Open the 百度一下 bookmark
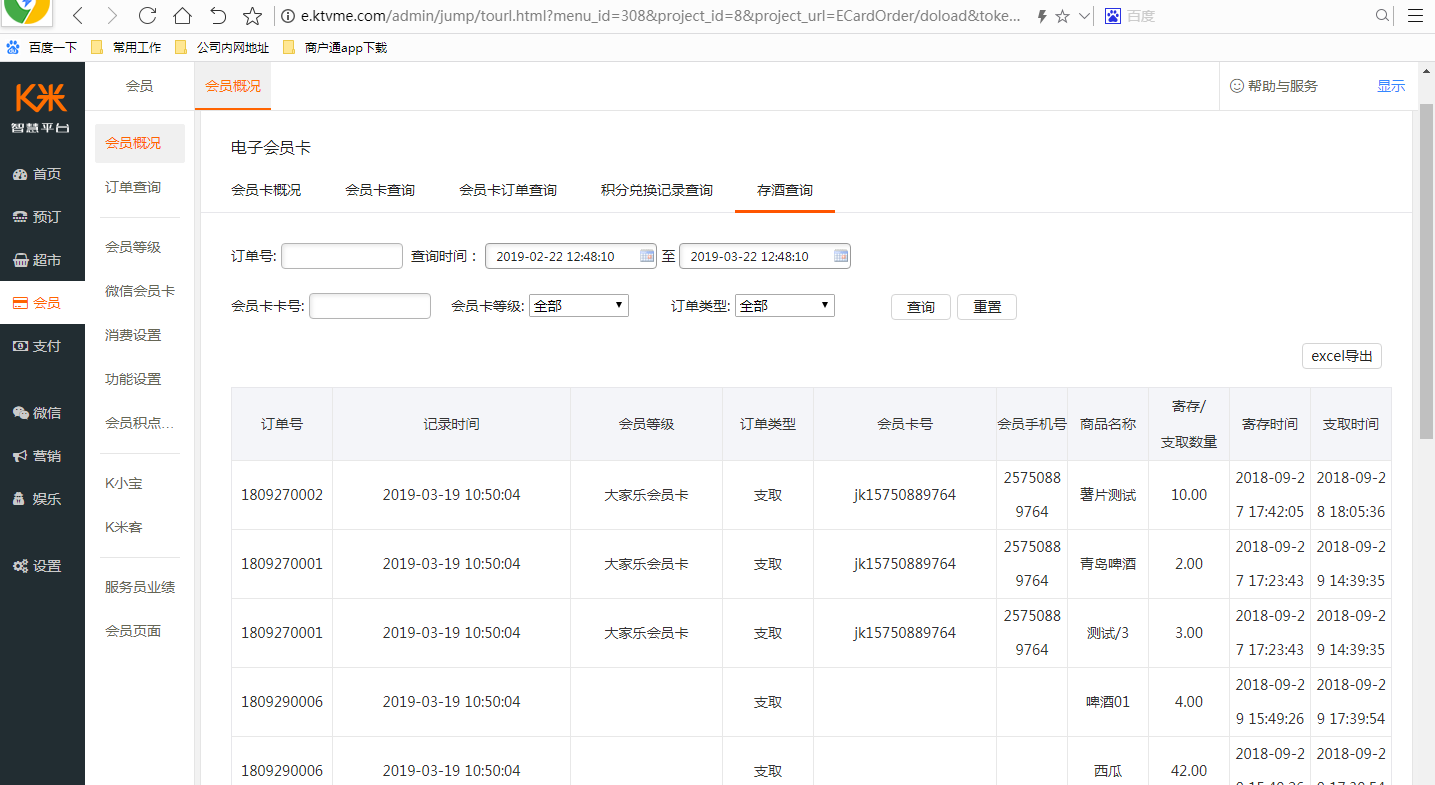 click(41, 47)
